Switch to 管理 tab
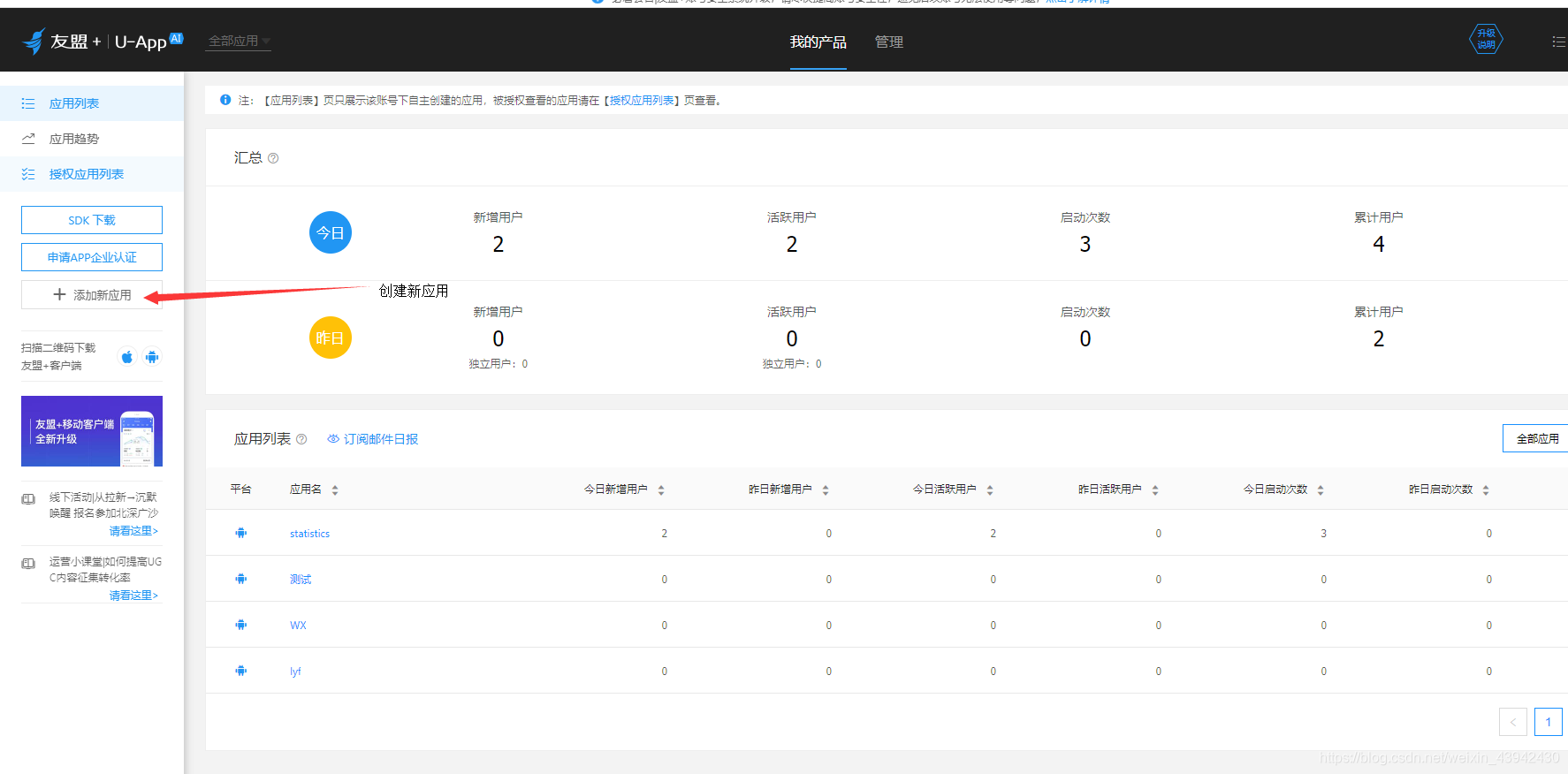The image size is (1568, 774). pyautogui.click(x=889, y=42)
